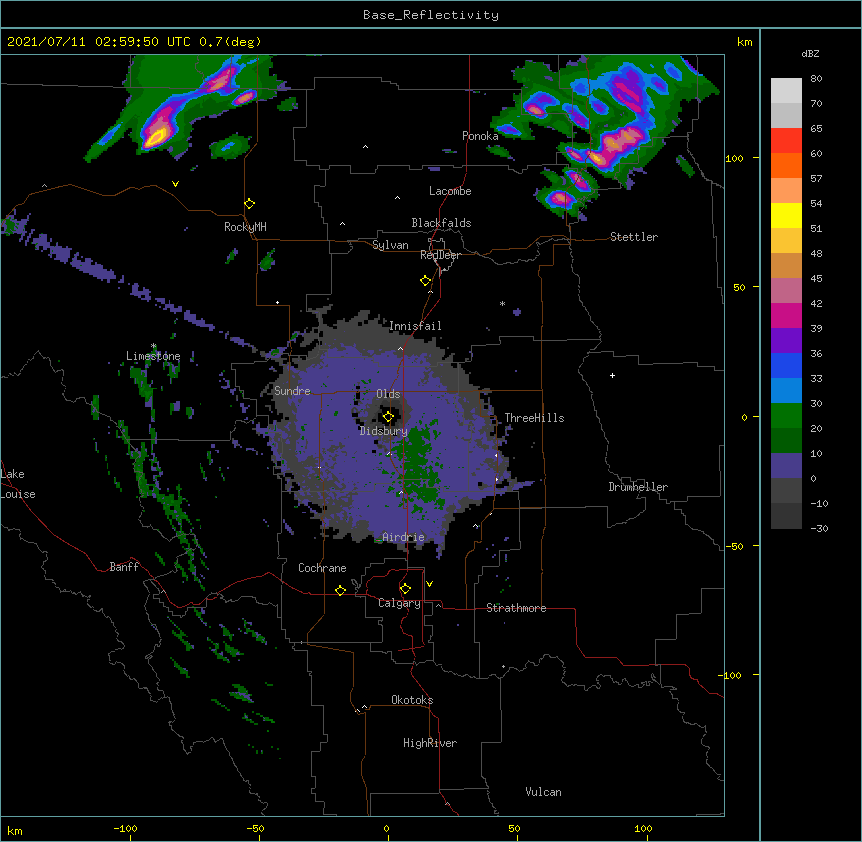Click the yellow marker south of RedDeer
The image size is (862, 842).
(x=425, y=281)
